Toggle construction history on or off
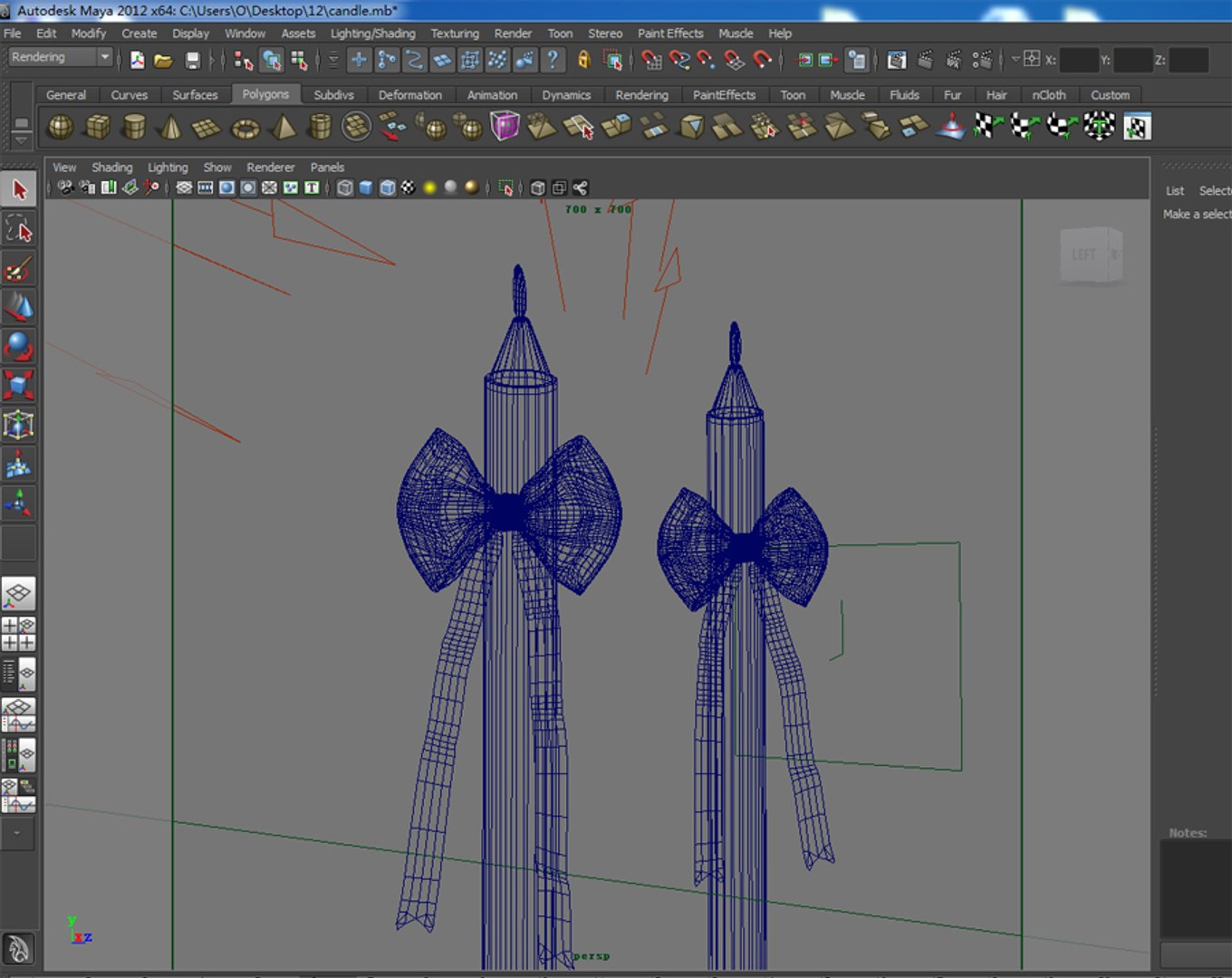 click(x=857, y=61)
